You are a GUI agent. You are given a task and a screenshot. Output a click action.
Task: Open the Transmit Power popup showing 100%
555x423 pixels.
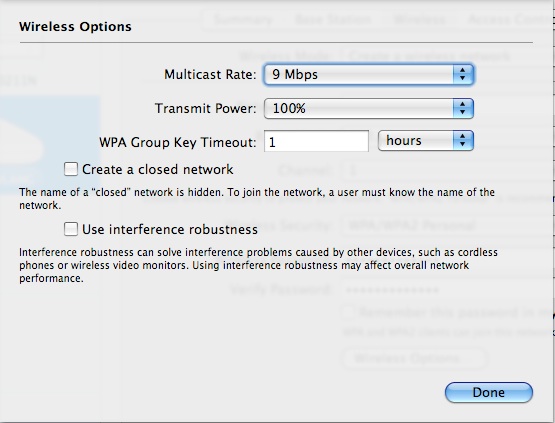[x=368, y=108]
